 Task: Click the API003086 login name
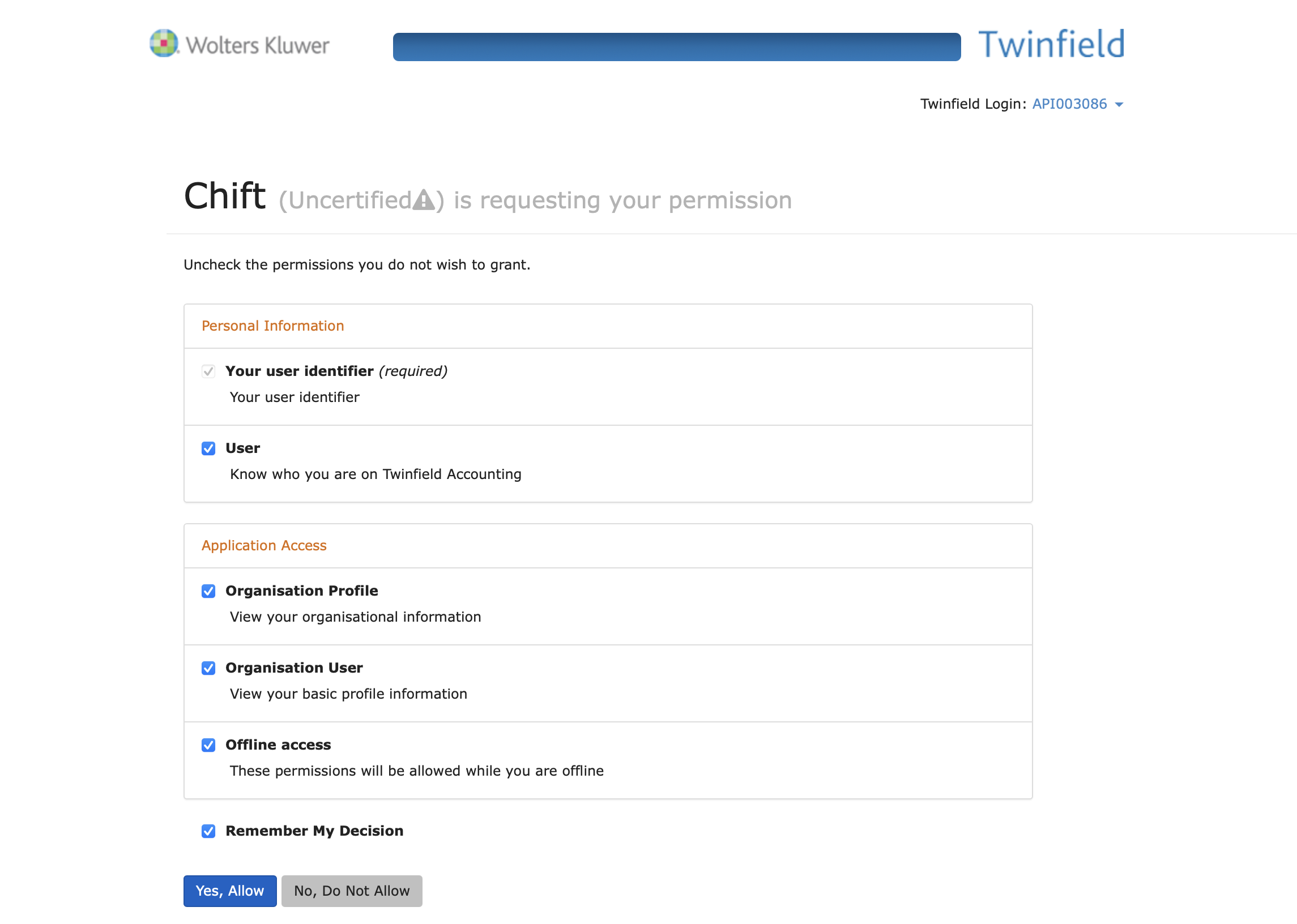[1069, 104]
